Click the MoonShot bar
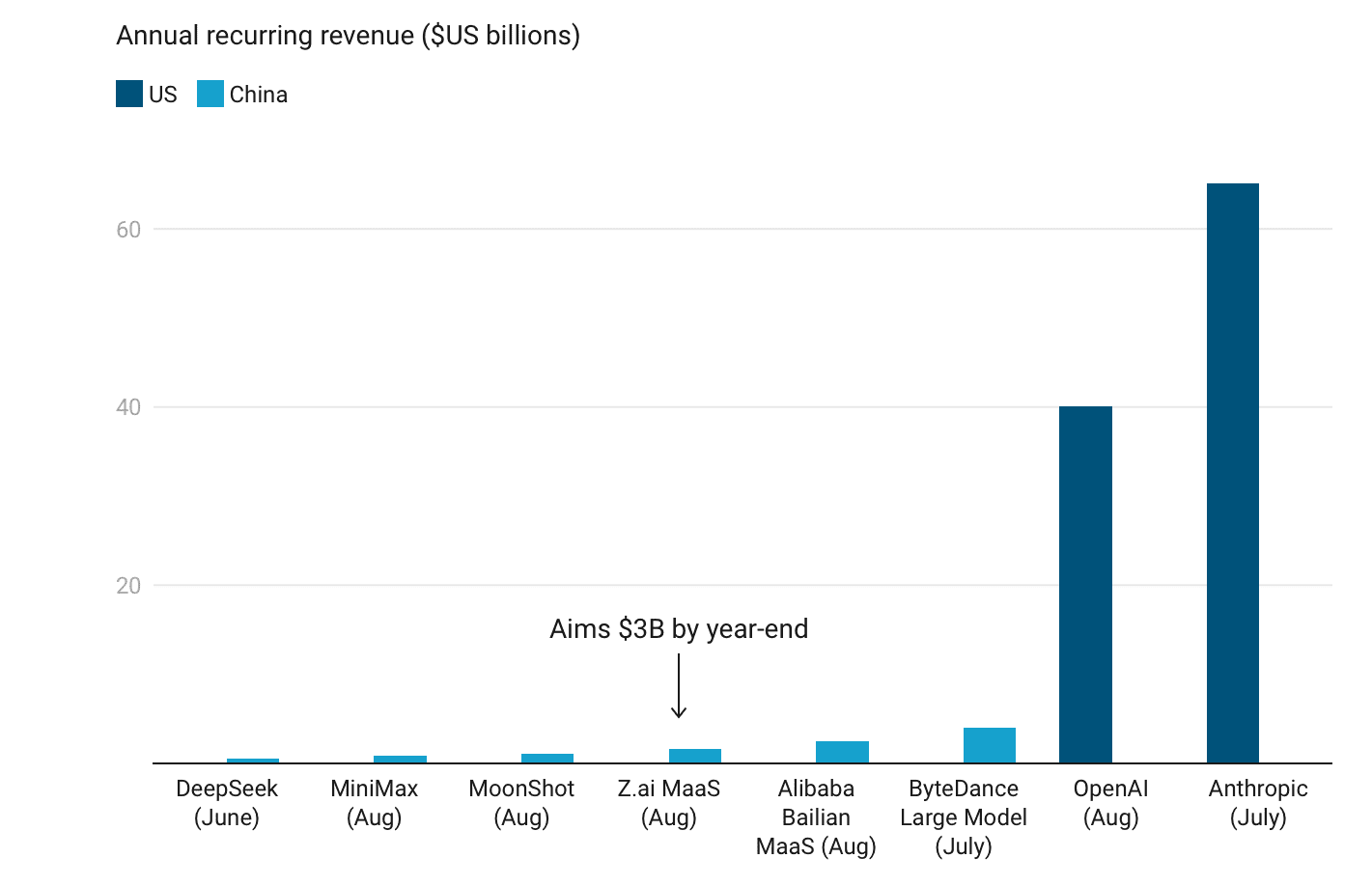 click(x=547, y=759)
